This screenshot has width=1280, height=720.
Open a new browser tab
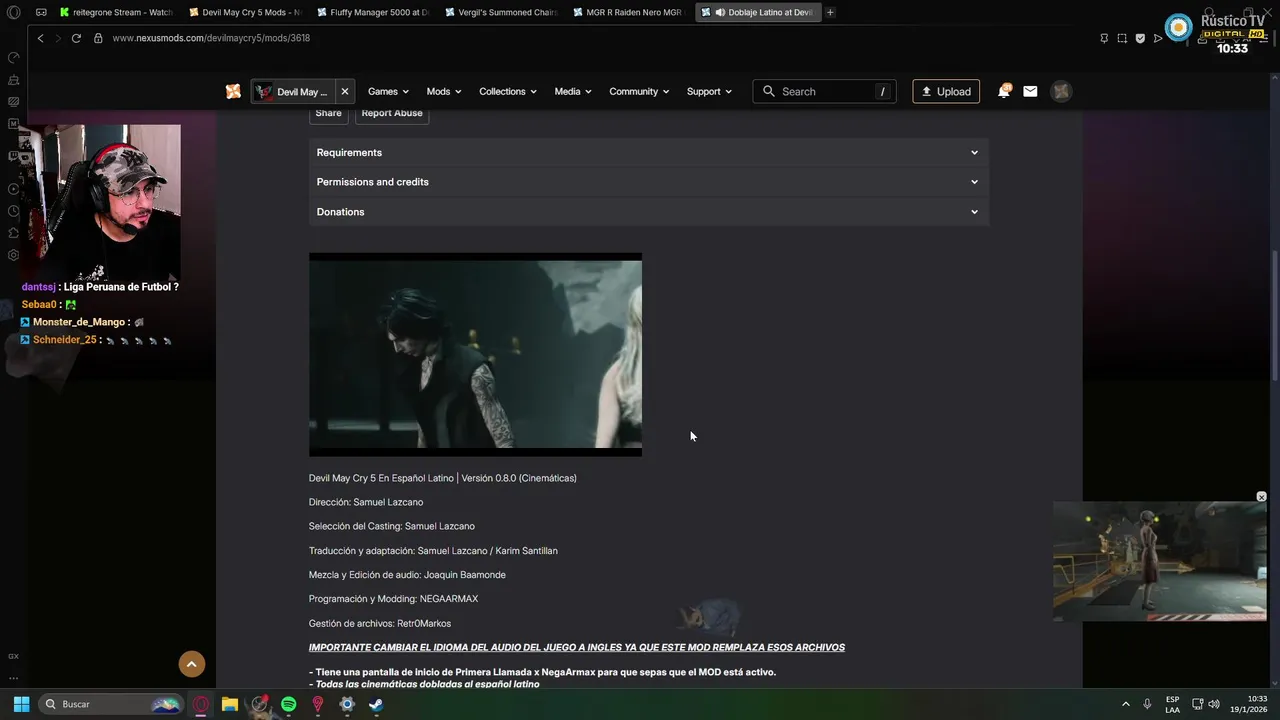click(x=830, y=12)
